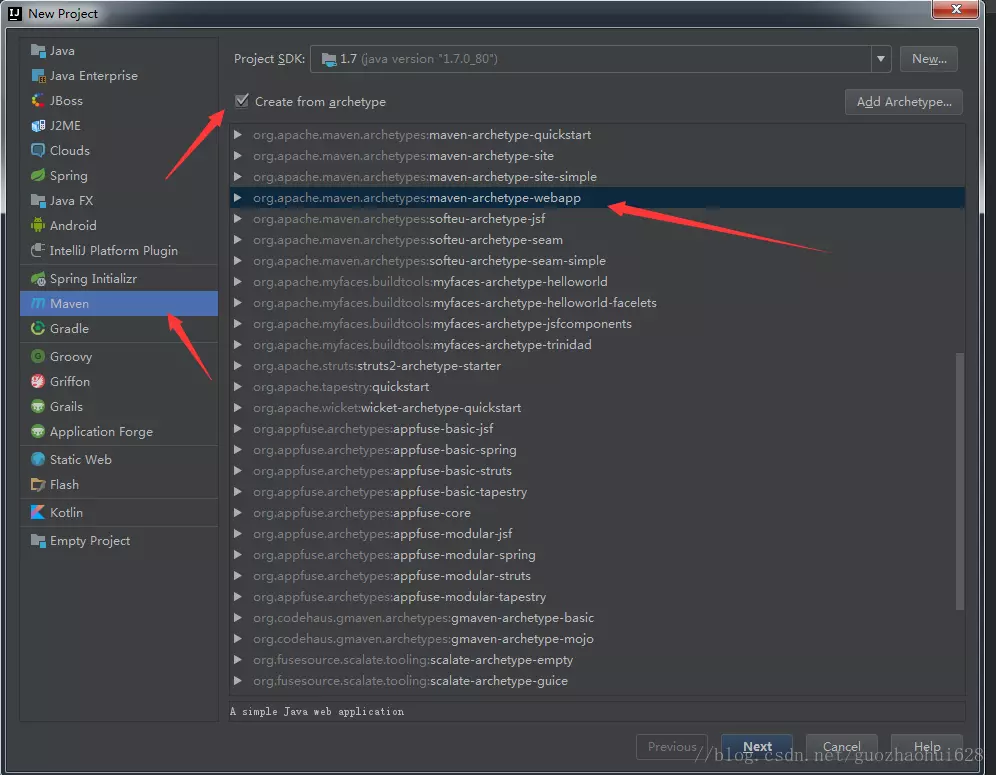Click the Next button
This screenshot has width=996, height=775.
[x=757, y=746]
